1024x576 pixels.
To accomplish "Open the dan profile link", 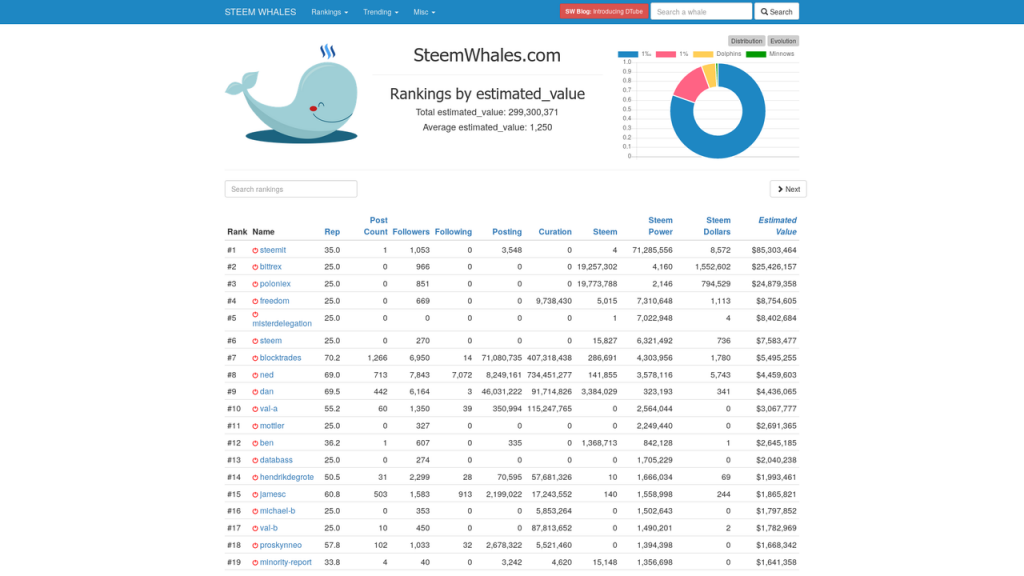I will 266,392.
